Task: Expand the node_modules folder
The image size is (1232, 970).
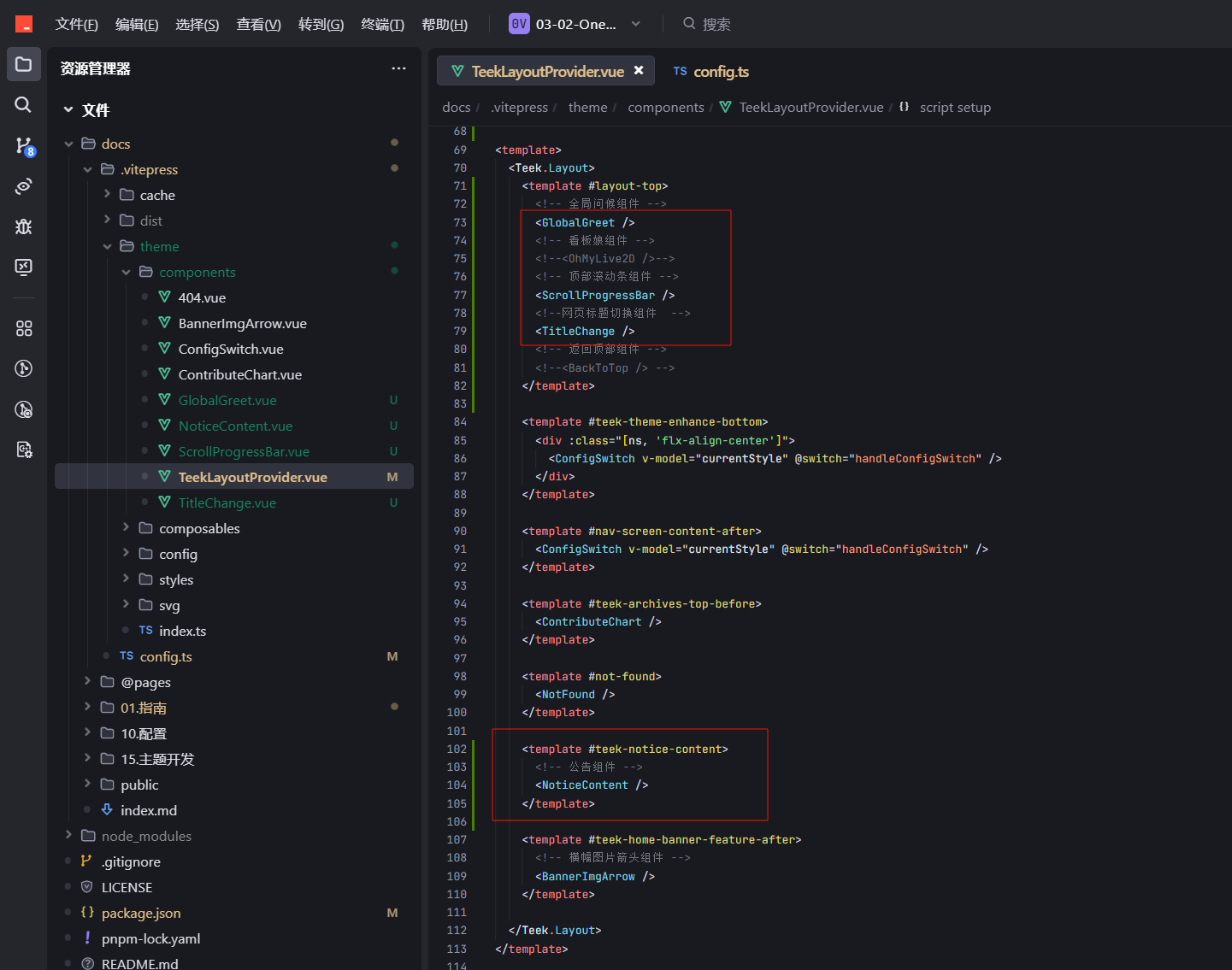Action: tap(68, 835)
